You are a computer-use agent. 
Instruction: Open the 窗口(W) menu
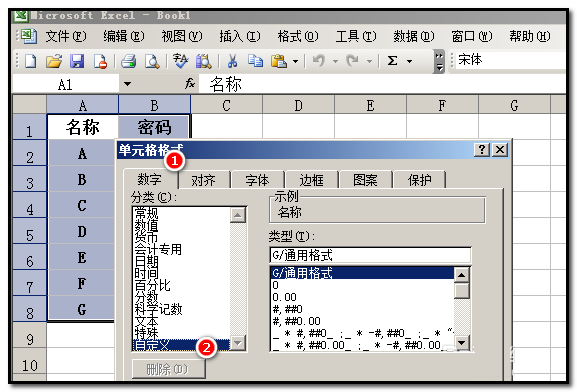coord(472,36)
